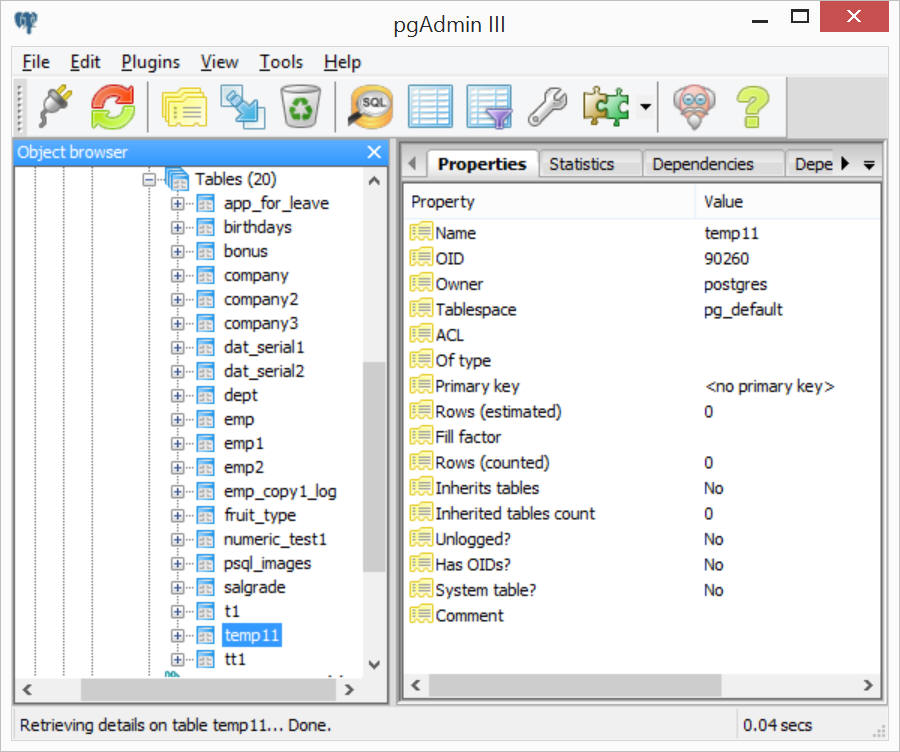This screenshot has height=752, width=900.
Task: Click the Drop object recycle bin icon
Action: 300,106
